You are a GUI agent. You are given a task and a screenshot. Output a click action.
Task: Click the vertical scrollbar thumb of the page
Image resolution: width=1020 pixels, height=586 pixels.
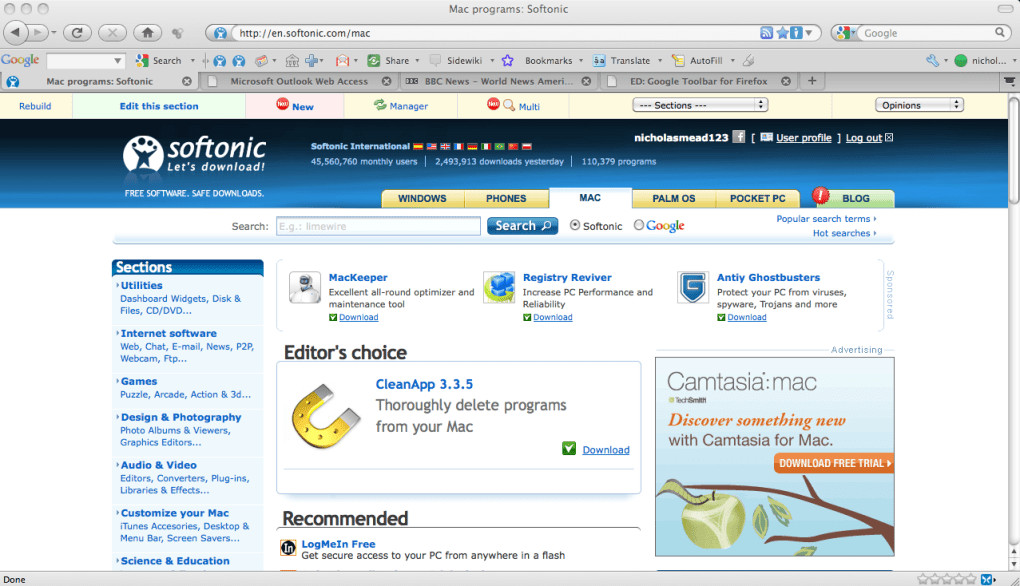1013,151
